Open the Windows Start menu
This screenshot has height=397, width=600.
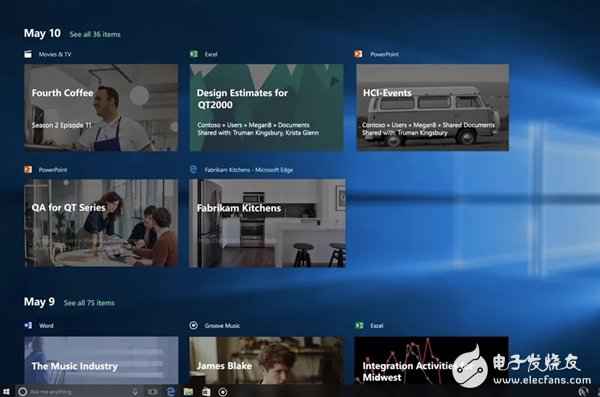[x=6, y=392]
